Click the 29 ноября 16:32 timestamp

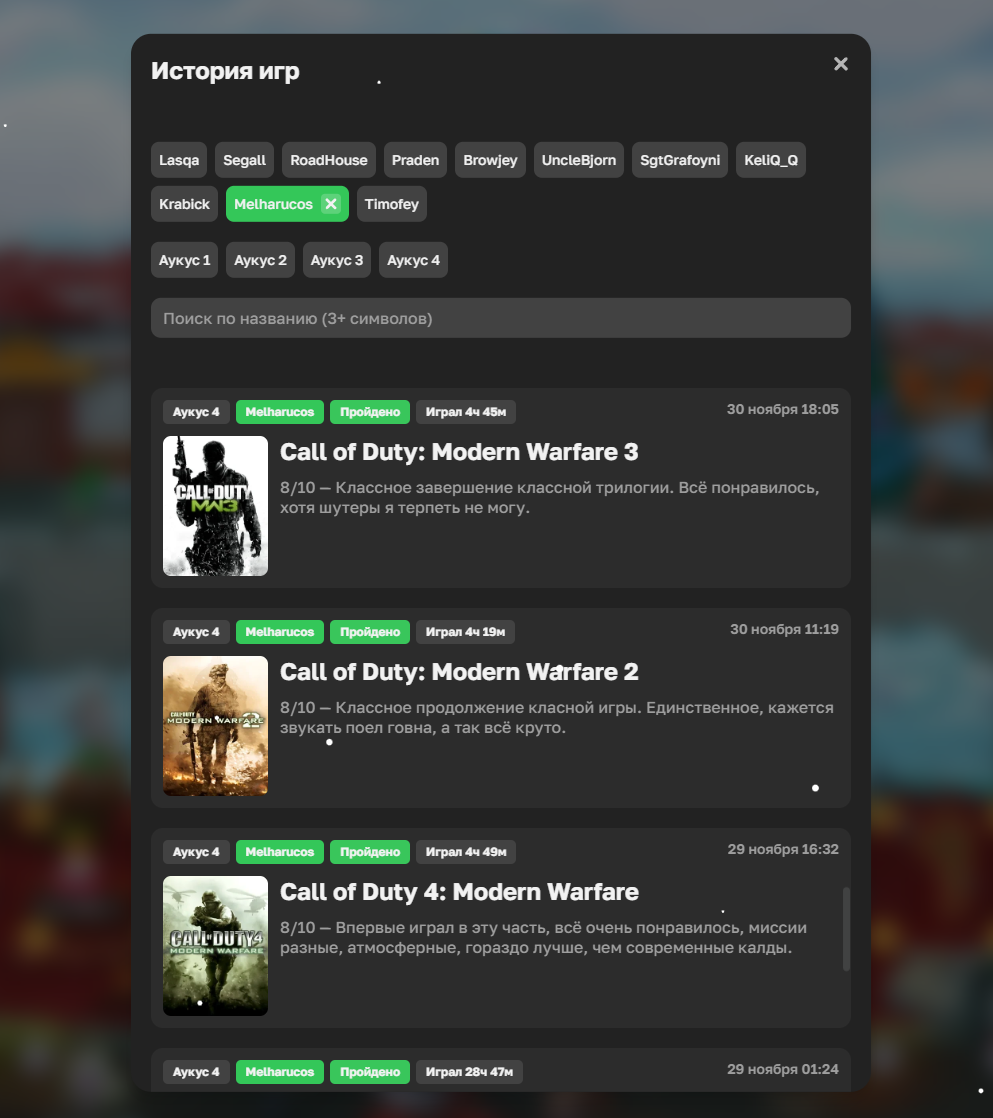(783, 849)
